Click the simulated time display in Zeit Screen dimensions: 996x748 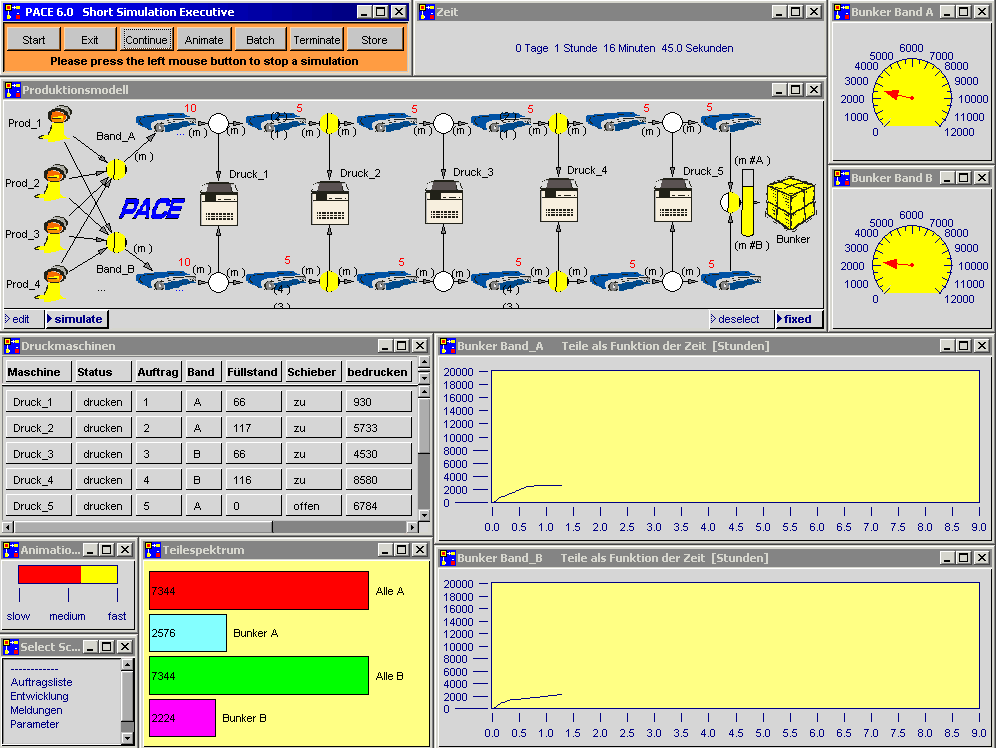pyautogui.click(x=624, y=48)
